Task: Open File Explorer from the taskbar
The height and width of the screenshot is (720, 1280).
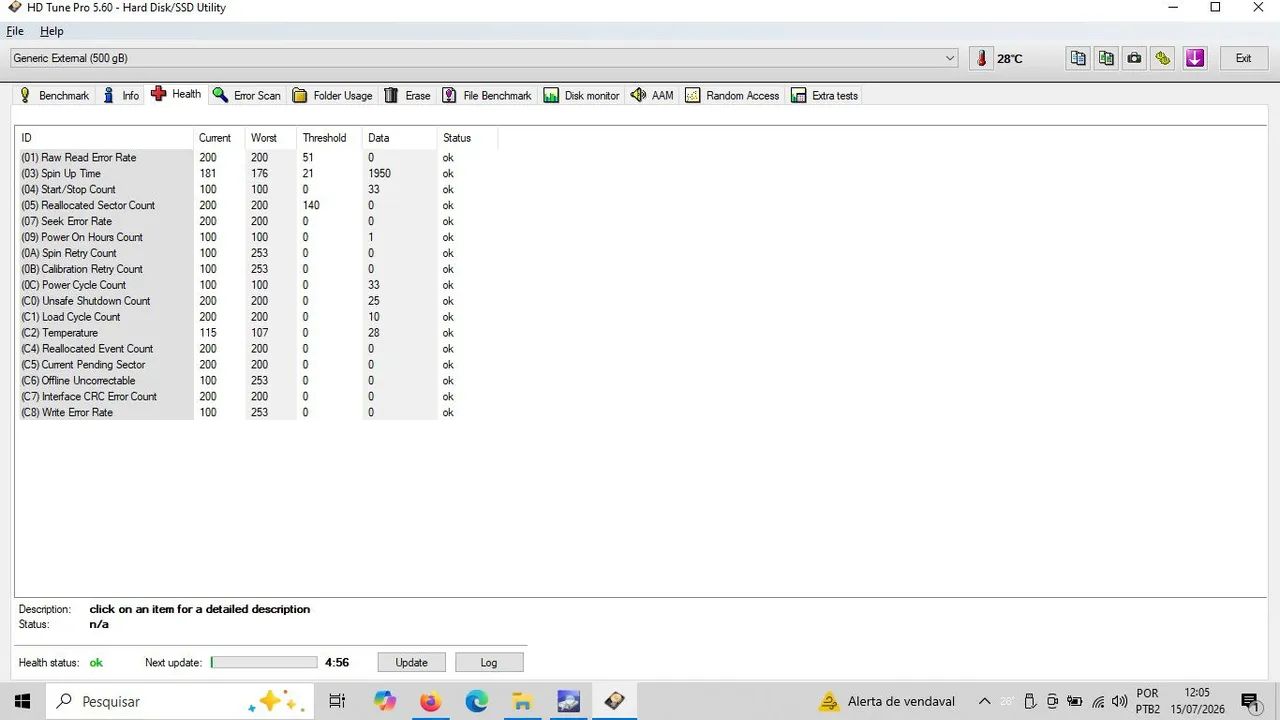Action: [522, 701]
